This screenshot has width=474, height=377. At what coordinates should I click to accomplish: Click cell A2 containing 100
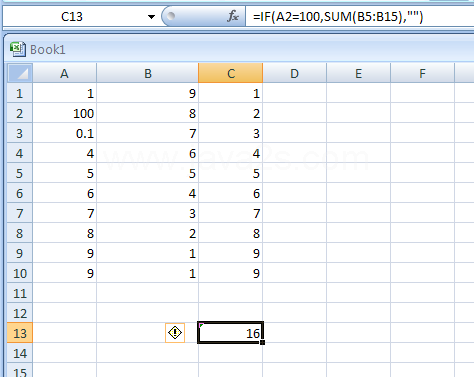[x=65, y=113]
